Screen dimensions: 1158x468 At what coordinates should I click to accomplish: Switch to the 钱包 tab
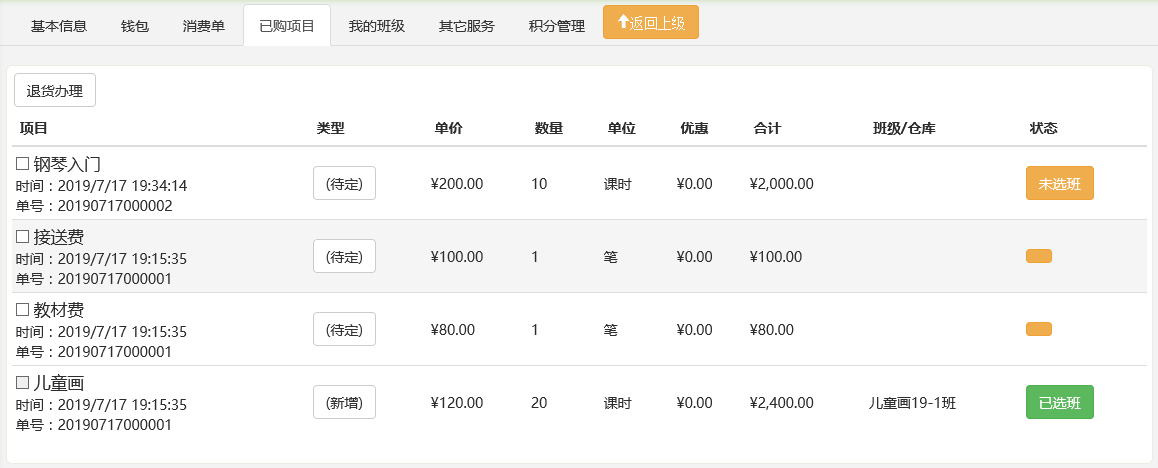[135, 26]
